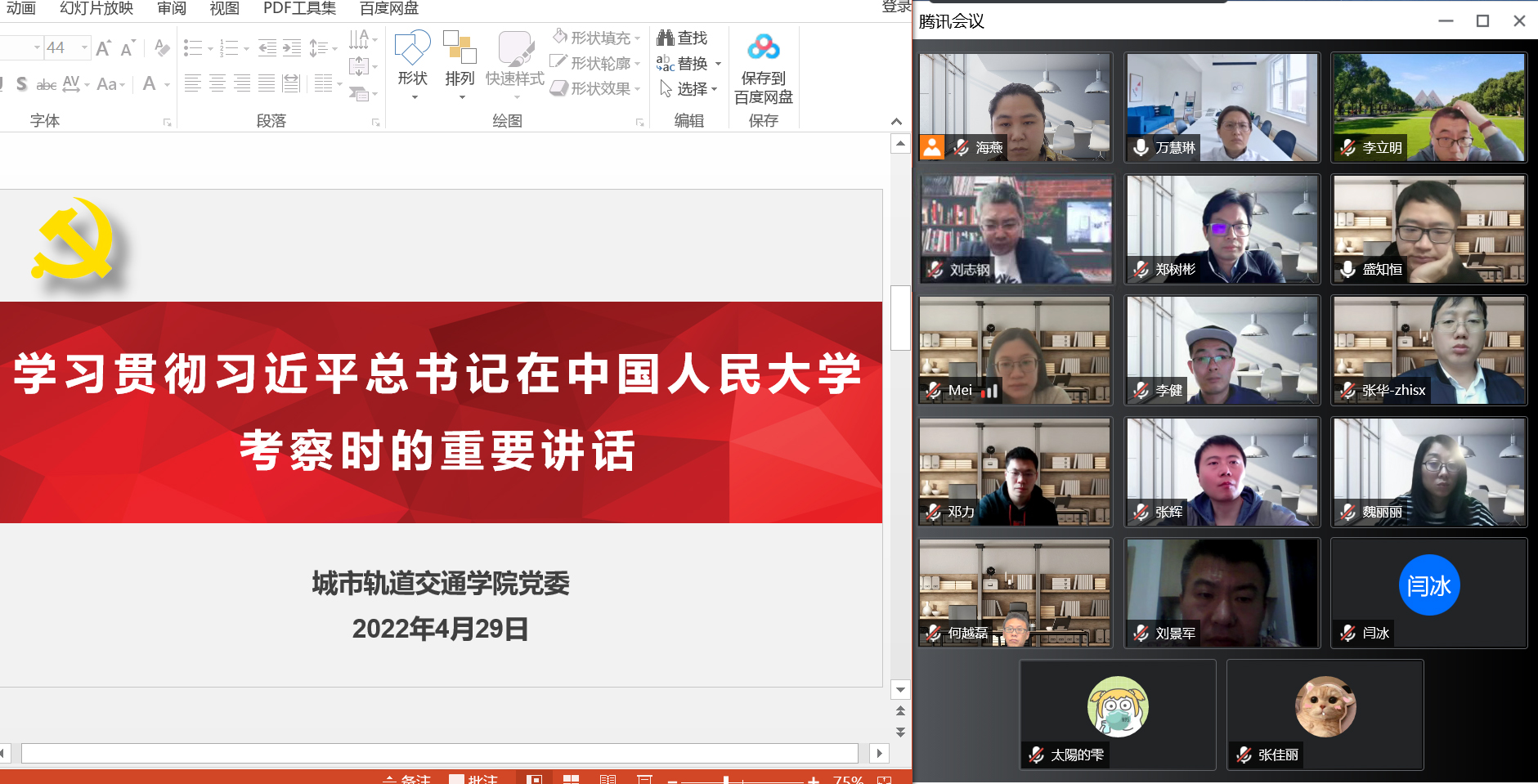1538x784 pixels.
Task: Open the 幻灯片放映 ribbon tab
Action: (96, 8)
